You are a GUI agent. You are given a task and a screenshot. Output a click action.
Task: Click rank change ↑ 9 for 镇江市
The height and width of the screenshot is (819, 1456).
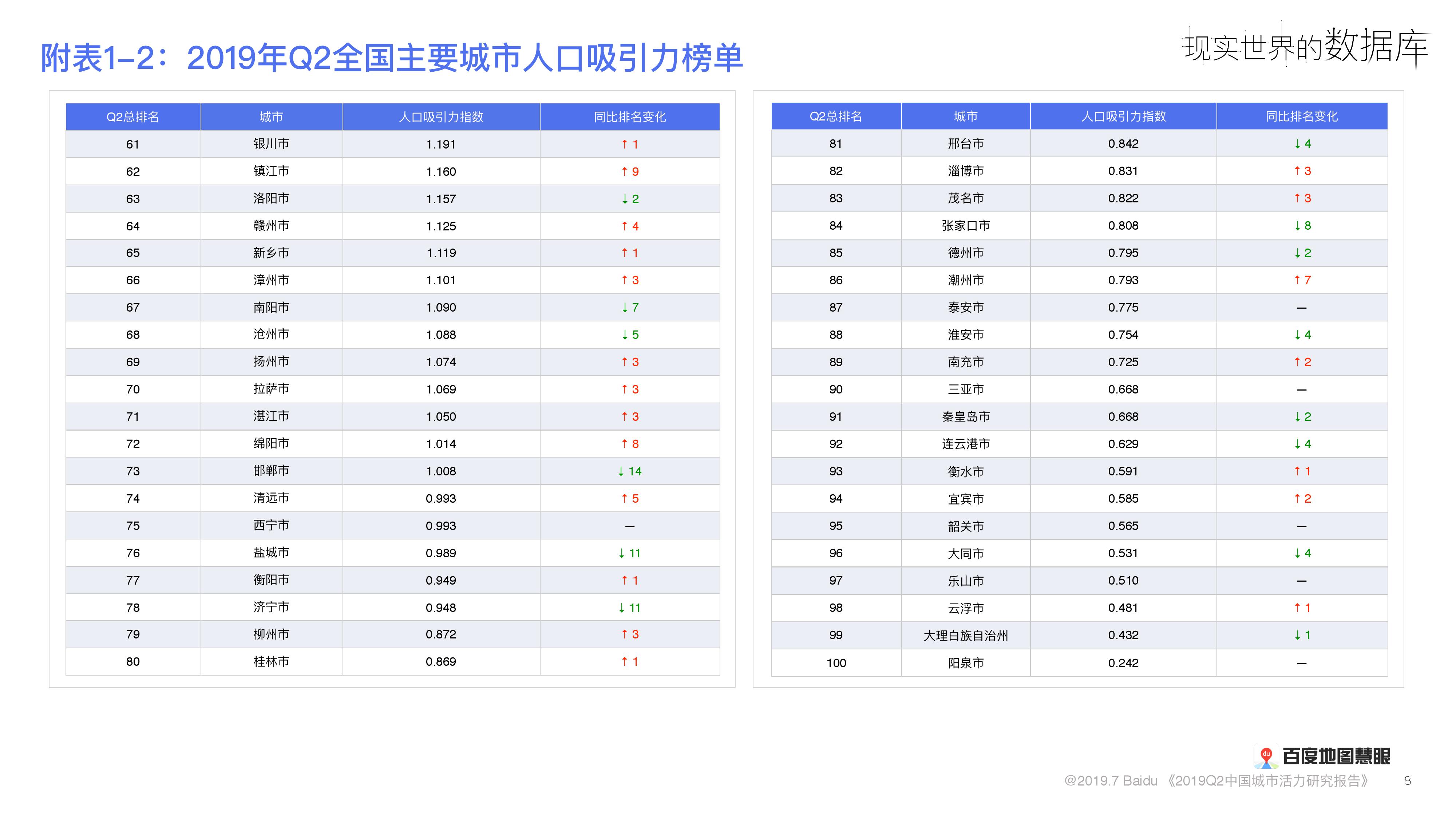pos(630,171)
